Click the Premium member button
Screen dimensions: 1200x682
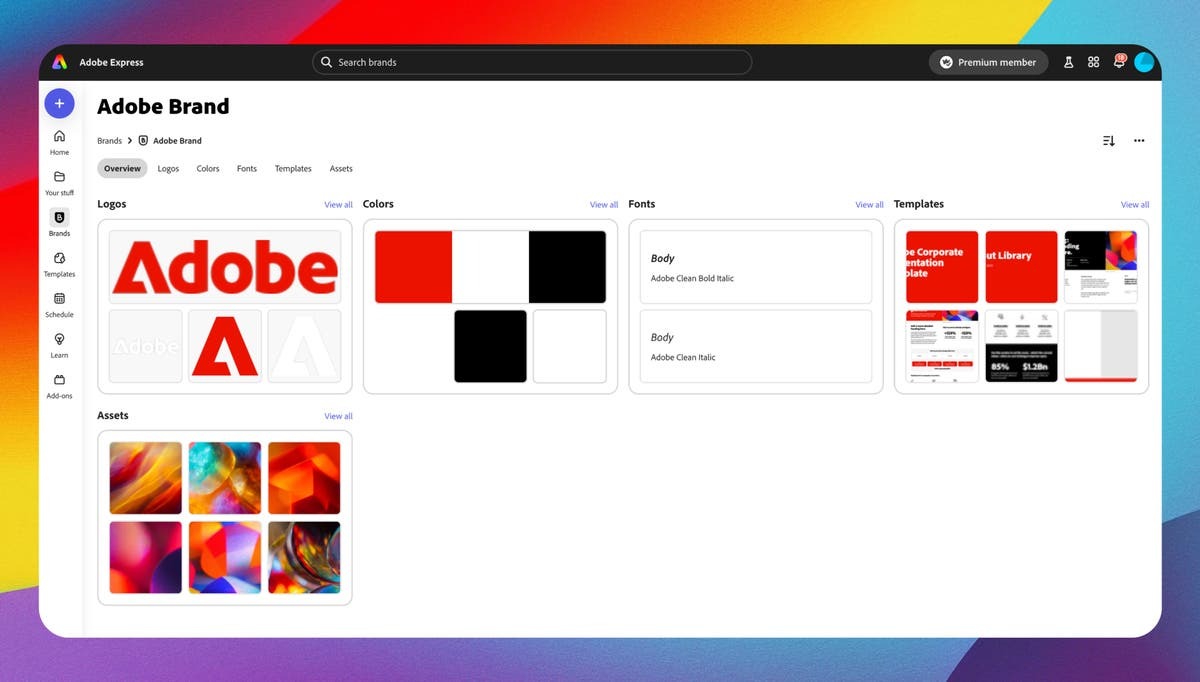click(x=987, y=61)
